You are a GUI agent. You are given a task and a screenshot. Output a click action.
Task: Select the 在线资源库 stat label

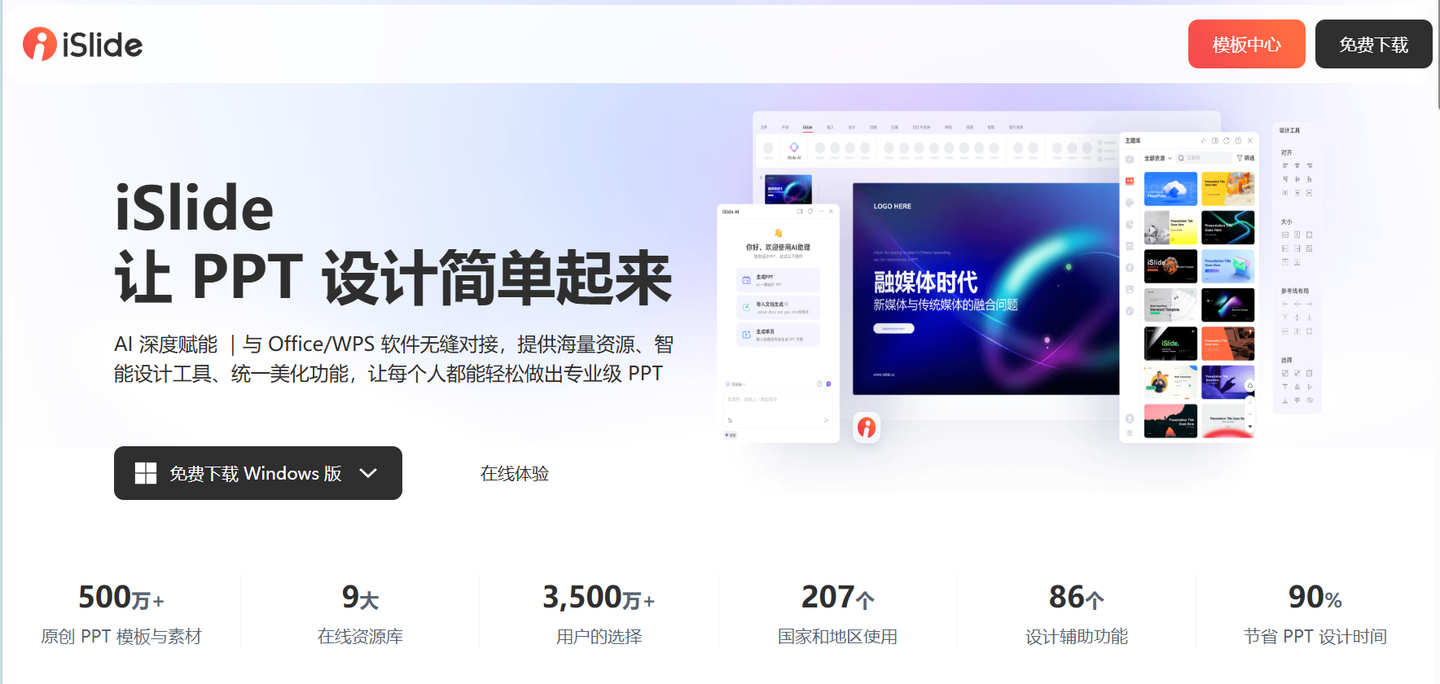(x=360, y=636)
